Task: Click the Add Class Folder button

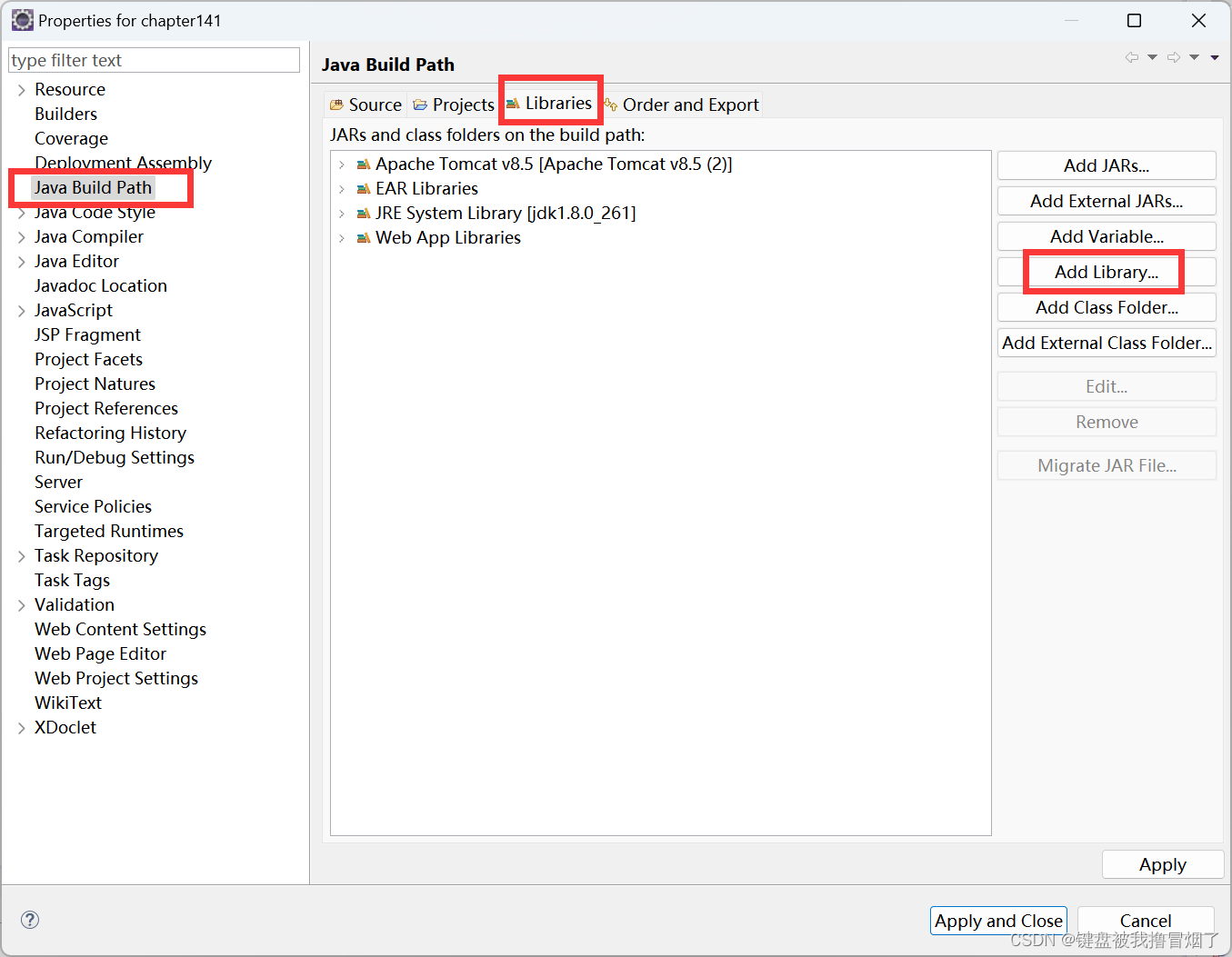Action: coord(1106,307)
